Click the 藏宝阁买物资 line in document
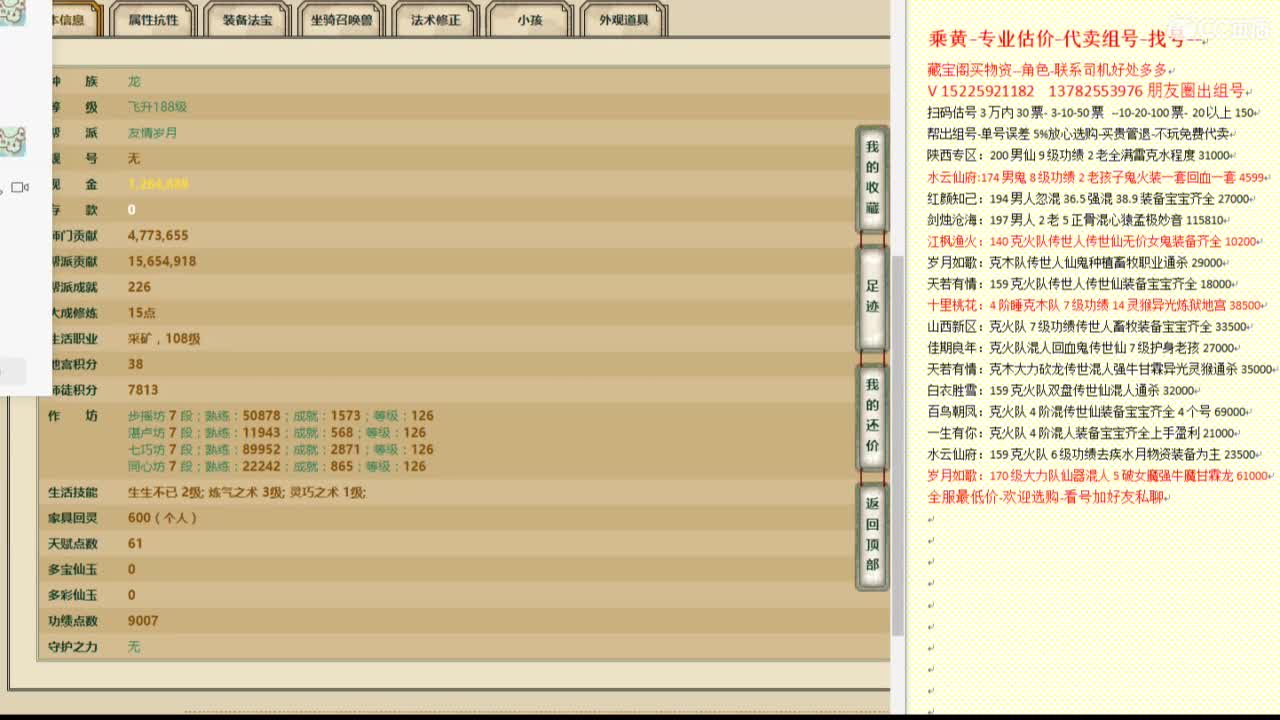The image size is (1280, 720). click(1047, 70)
